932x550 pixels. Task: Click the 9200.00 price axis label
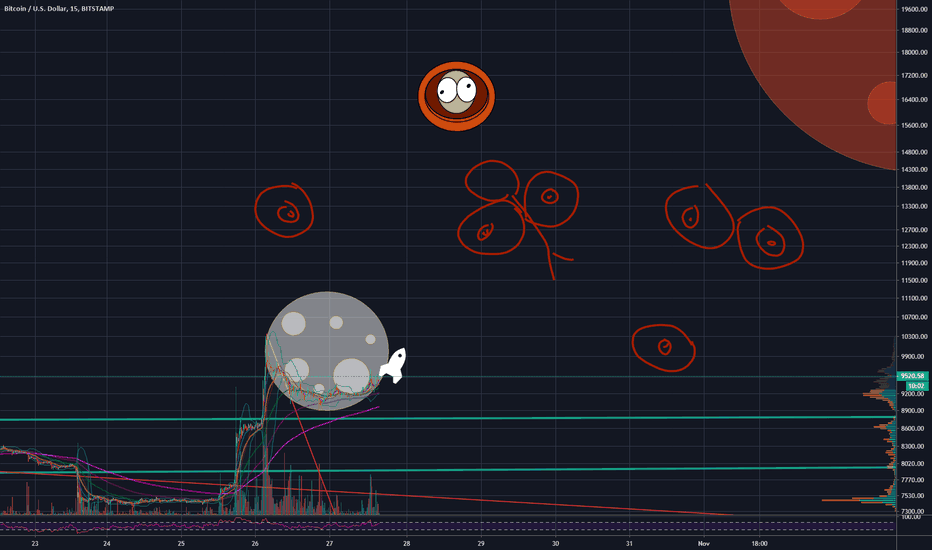[914, 394]
